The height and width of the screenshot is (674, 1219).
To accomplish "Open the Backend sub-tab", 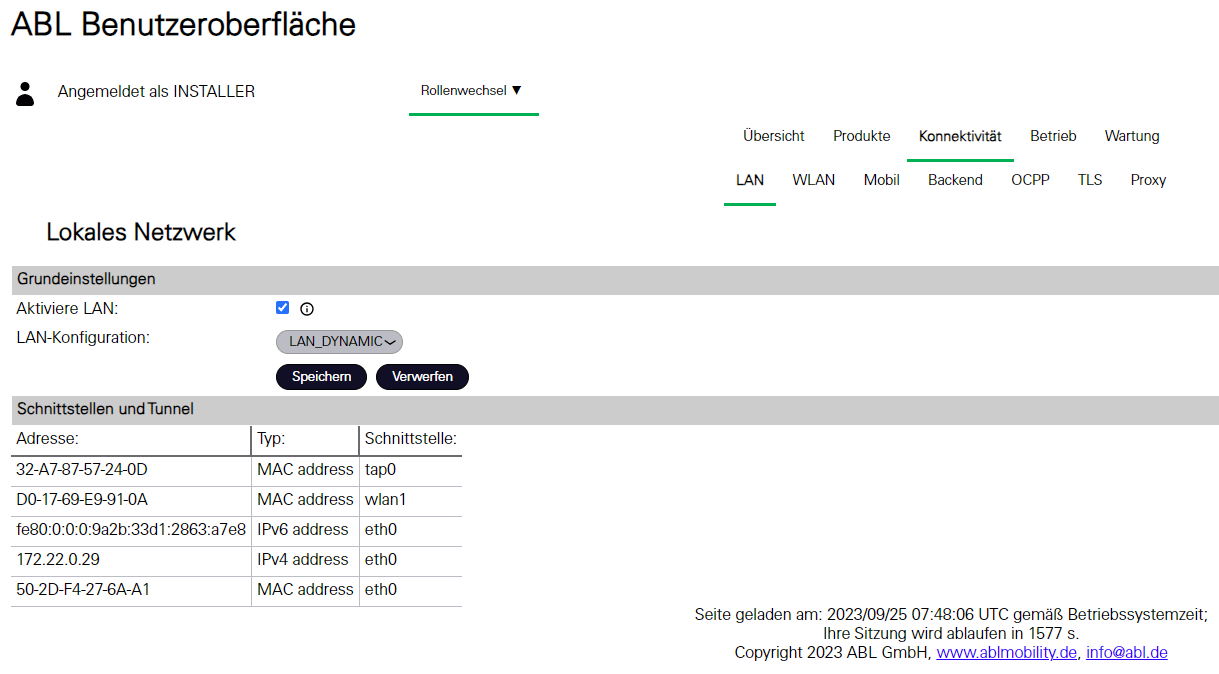I will coord(955,180).
